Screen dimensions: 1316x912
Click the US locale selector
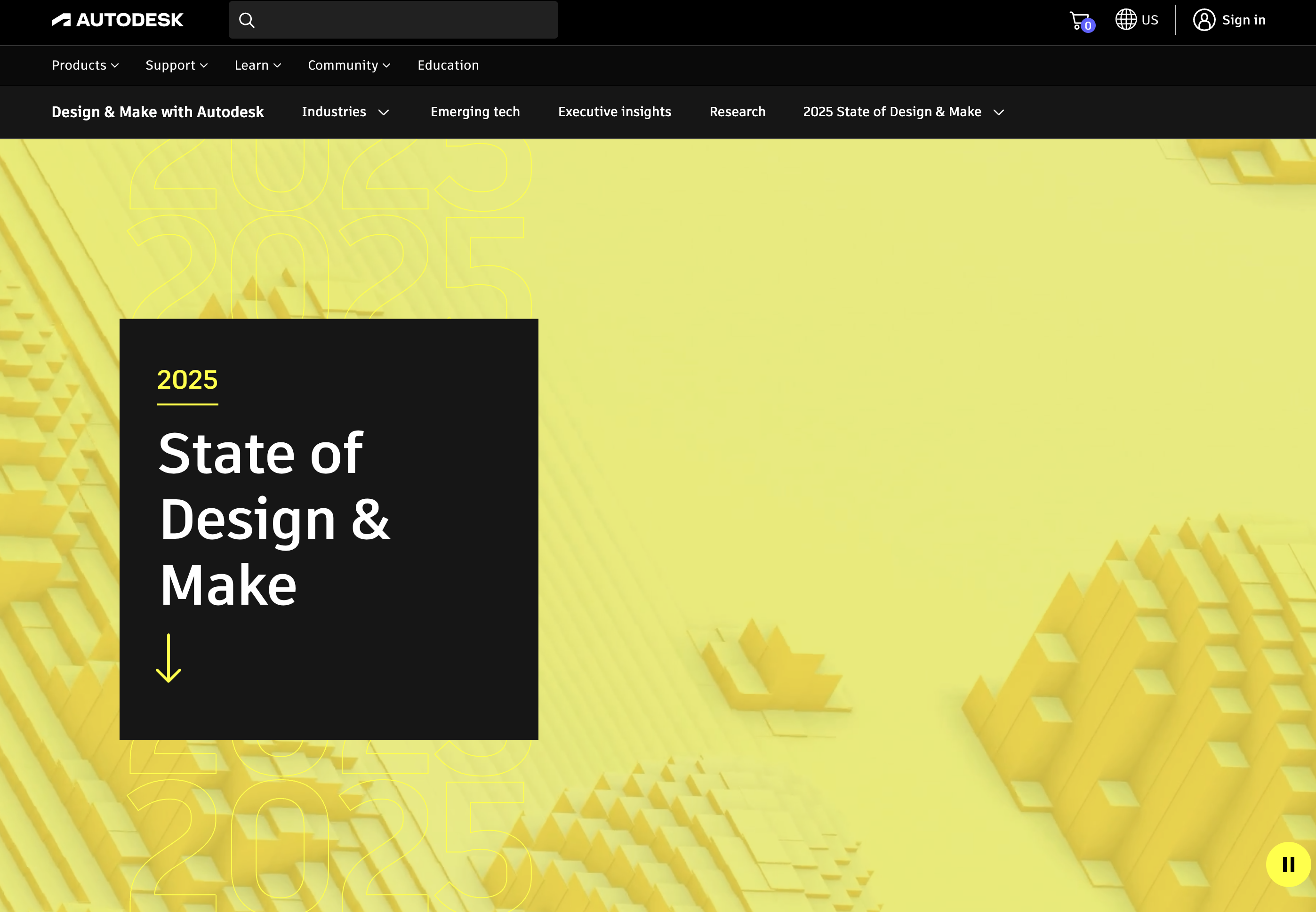1150,19
